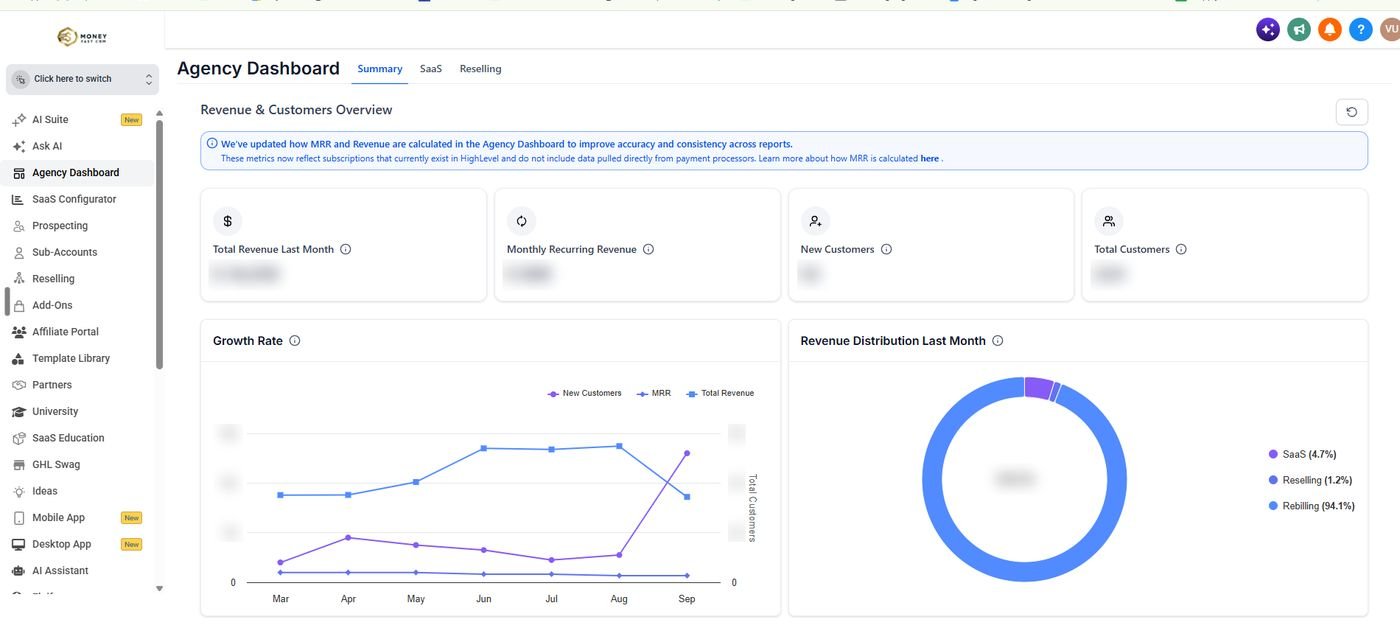This screenshot has width=1400, height=642.
Task: Click the Ideas lightbulb icon
Action: point(19,491)
